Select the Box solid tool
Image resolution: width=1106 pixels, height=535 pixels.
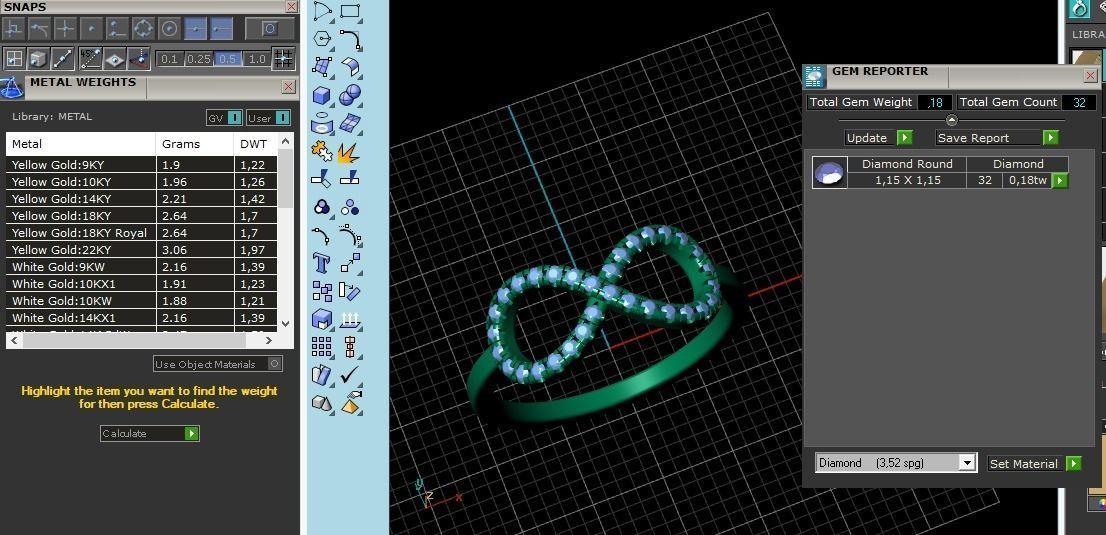322,95
